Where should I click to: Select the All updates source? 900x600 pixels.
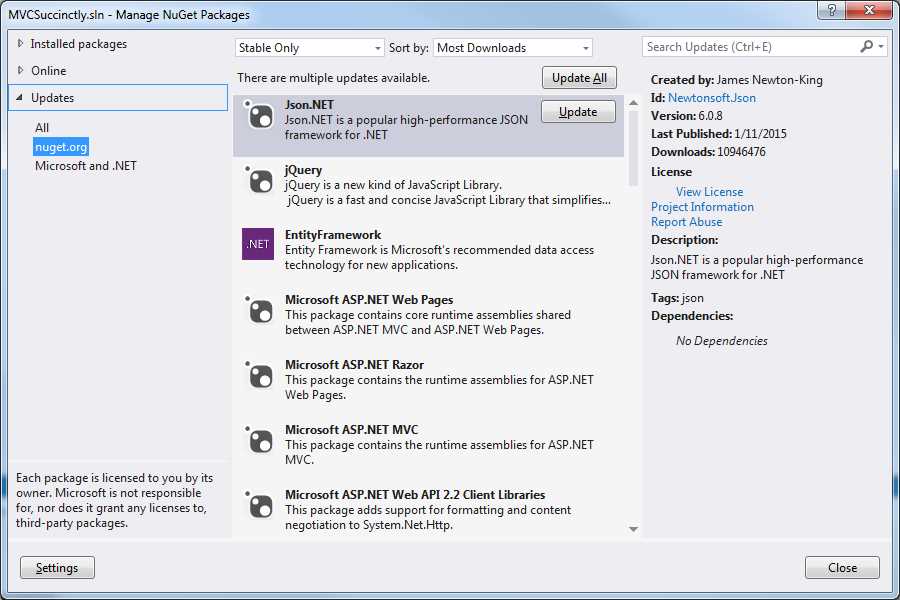click(42, 127)
